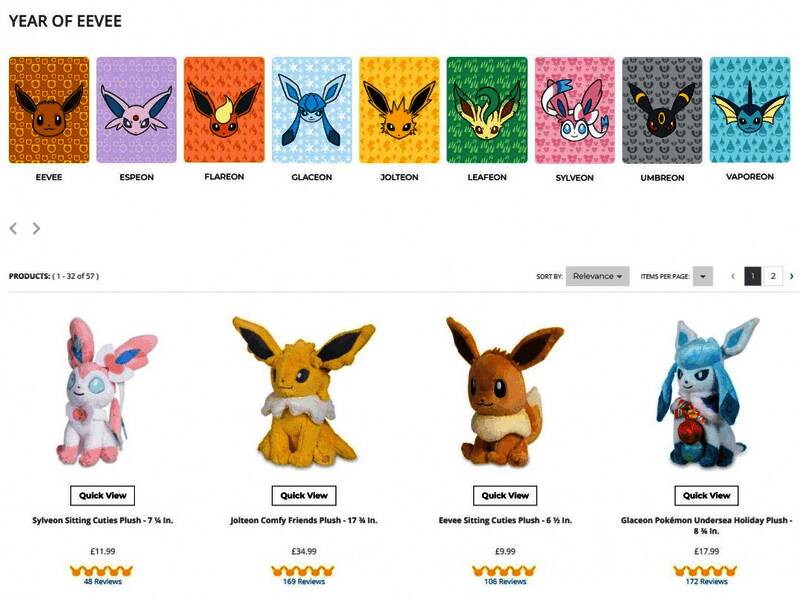The height and width of the screenshot is (601, 800).
Task: Open the Eevee Sitting Cuties Plush title
Action: pos(505,520)
